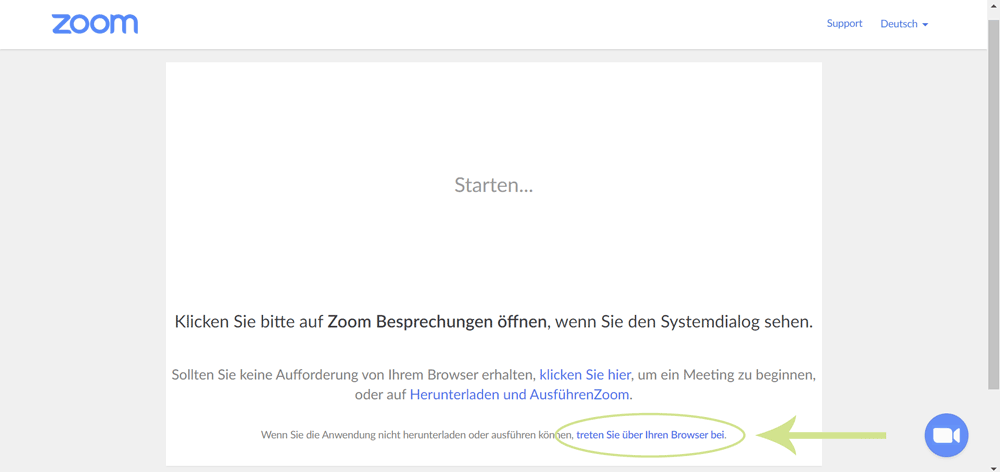Click the green arrow pointing at browser link
The image size is (1000, 472).
pos(820,435)
